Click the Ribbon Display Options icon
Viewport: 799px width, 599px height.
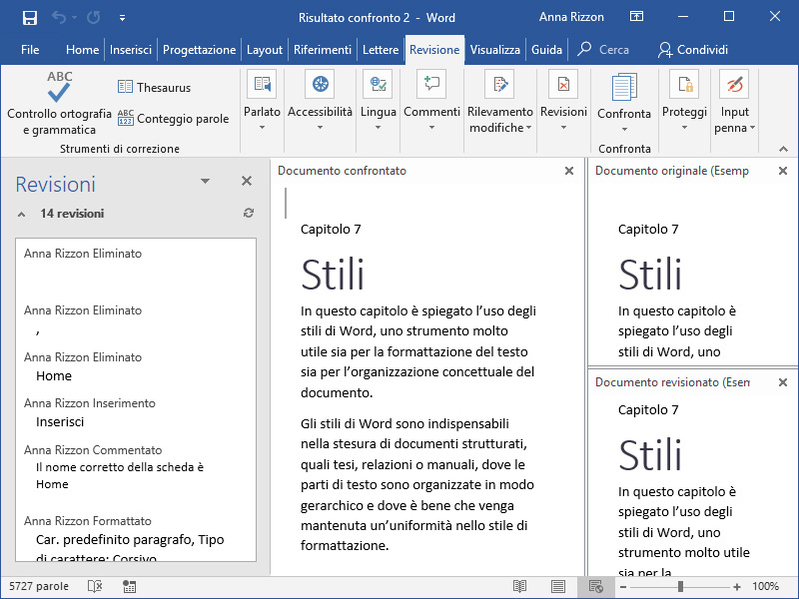tap(636, 17)
